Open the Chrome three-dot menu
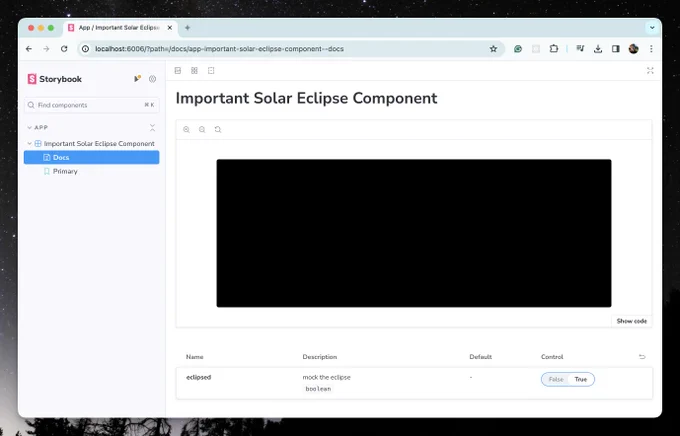The image size is (680, 436). click(x=651, y=49)
